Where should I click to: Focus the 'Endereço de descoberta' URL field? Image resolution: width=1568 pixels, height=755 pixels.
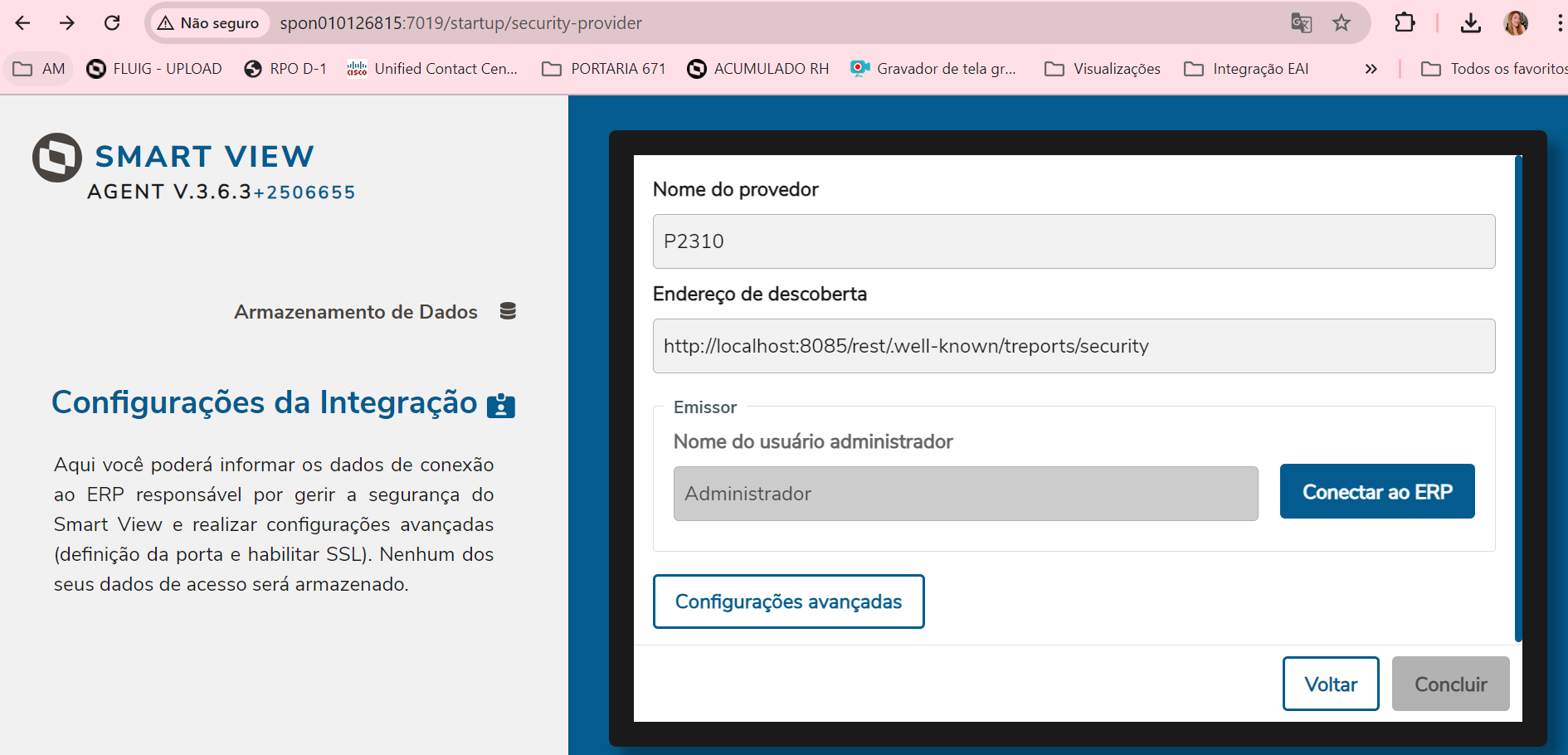tap(1074, 346)
